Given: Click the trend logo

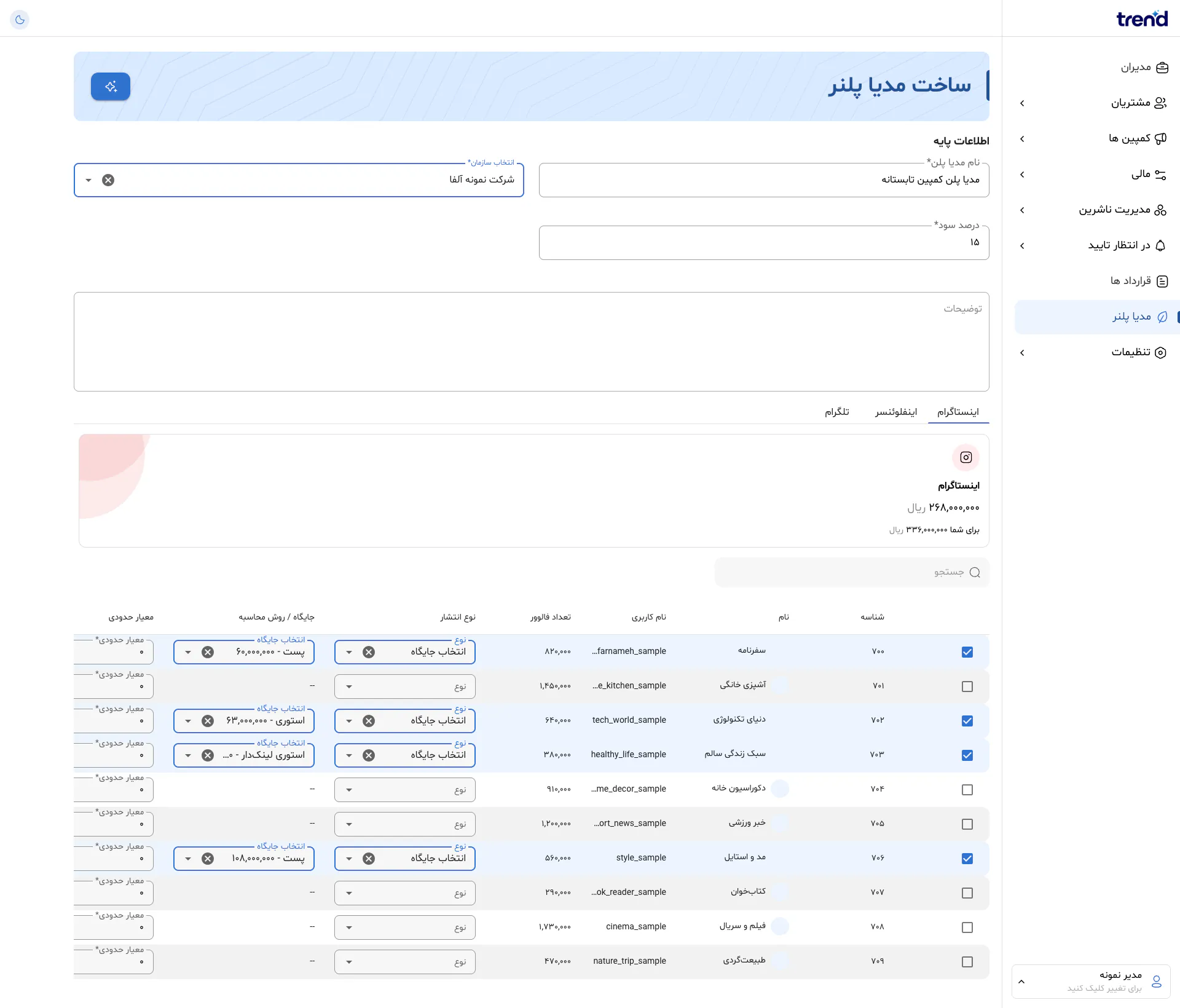Looking at the screenshot, I should pos(1142,18).
